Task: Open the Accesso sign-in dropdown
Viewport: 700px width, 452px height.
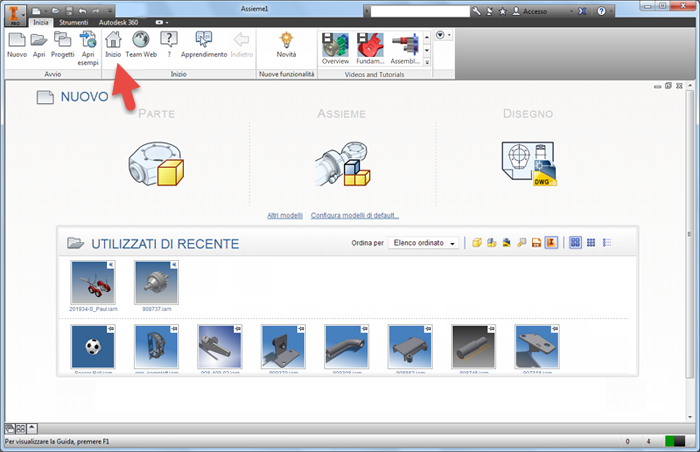Action: pos(571,12)
